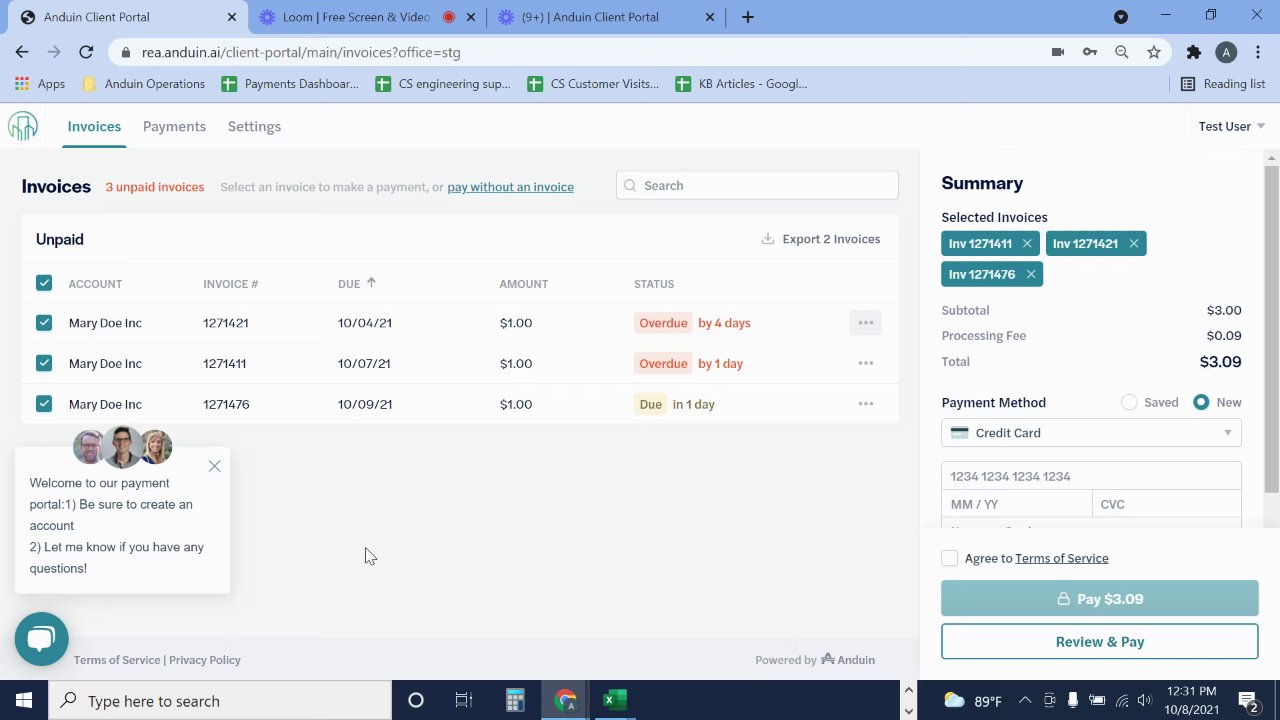
Task: Open Task View on taskbar
Action: [463, 701]
